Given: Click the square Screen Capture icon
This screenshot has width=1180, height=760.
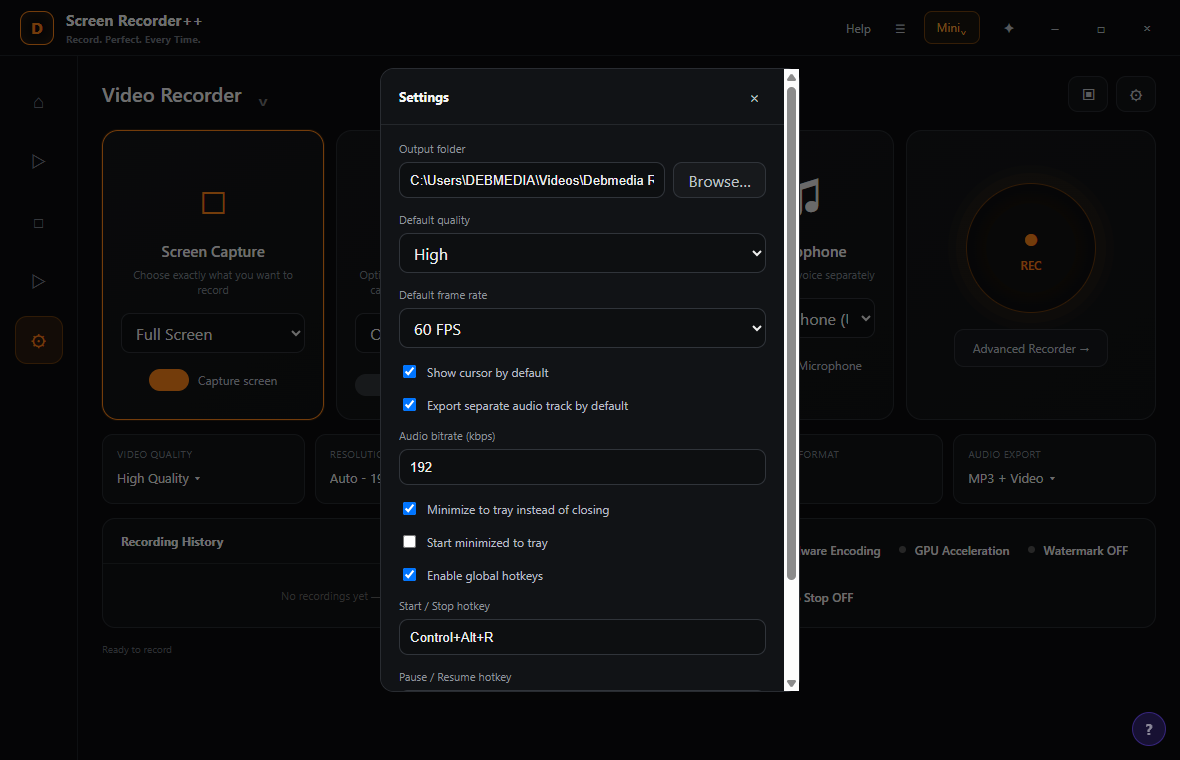Looking at the screenshot, I should pos(213,202).
